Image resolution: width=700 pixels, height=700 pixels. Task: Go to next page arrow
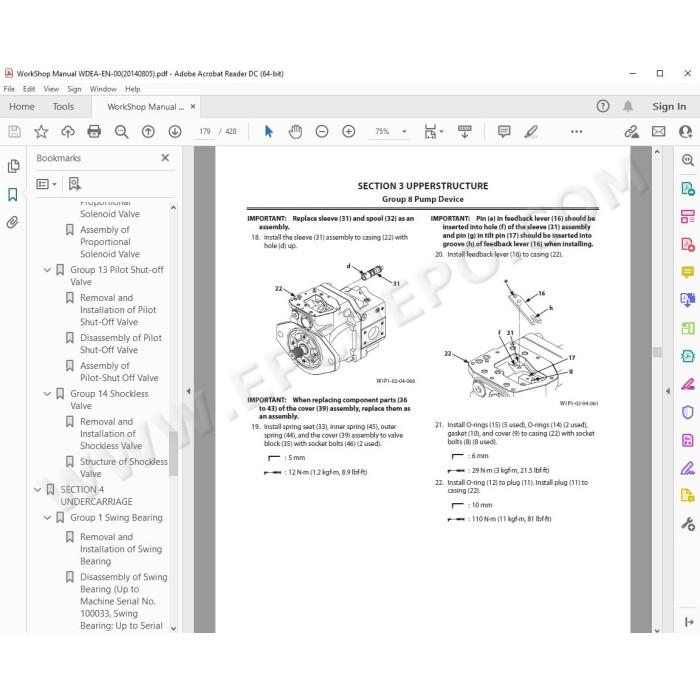pyautogui.click(x=175, y=131)
